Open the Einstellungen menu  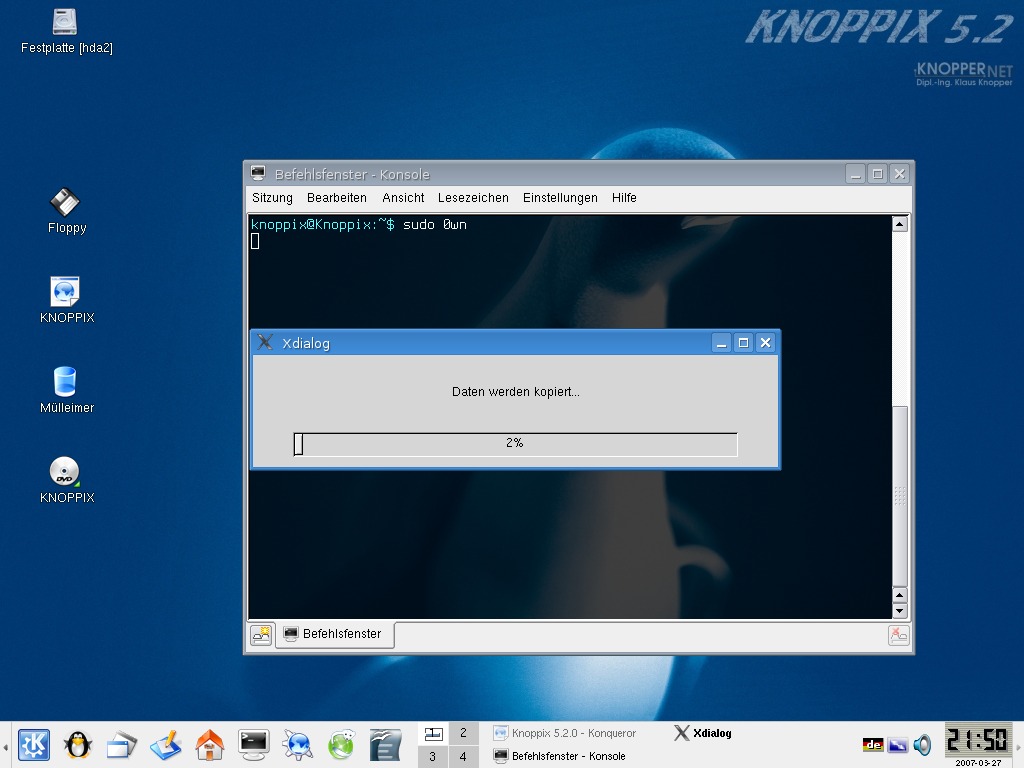[560, 198]
